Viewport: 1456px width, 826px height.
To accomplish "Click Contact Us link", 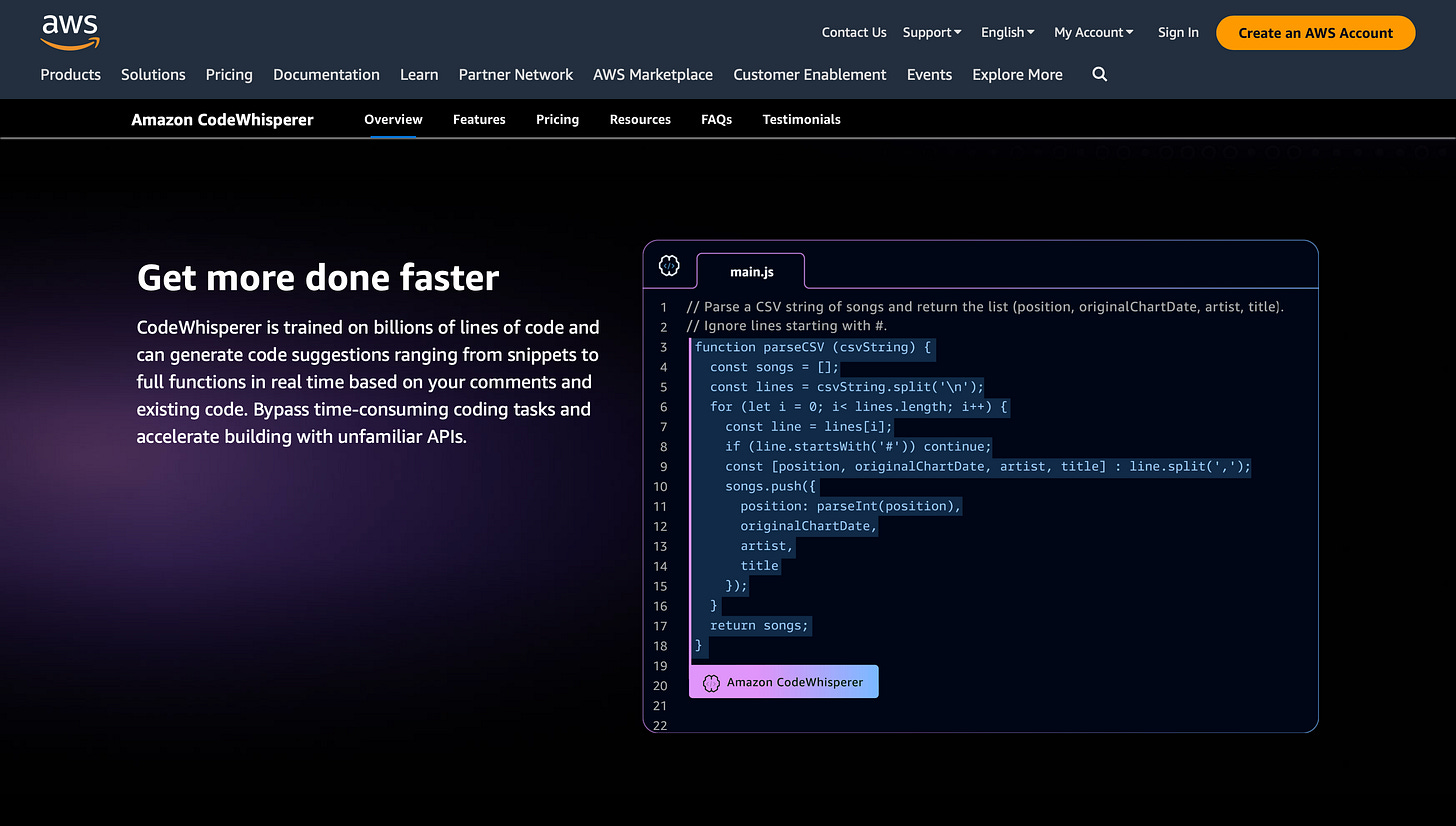I will tap(854, 32).
